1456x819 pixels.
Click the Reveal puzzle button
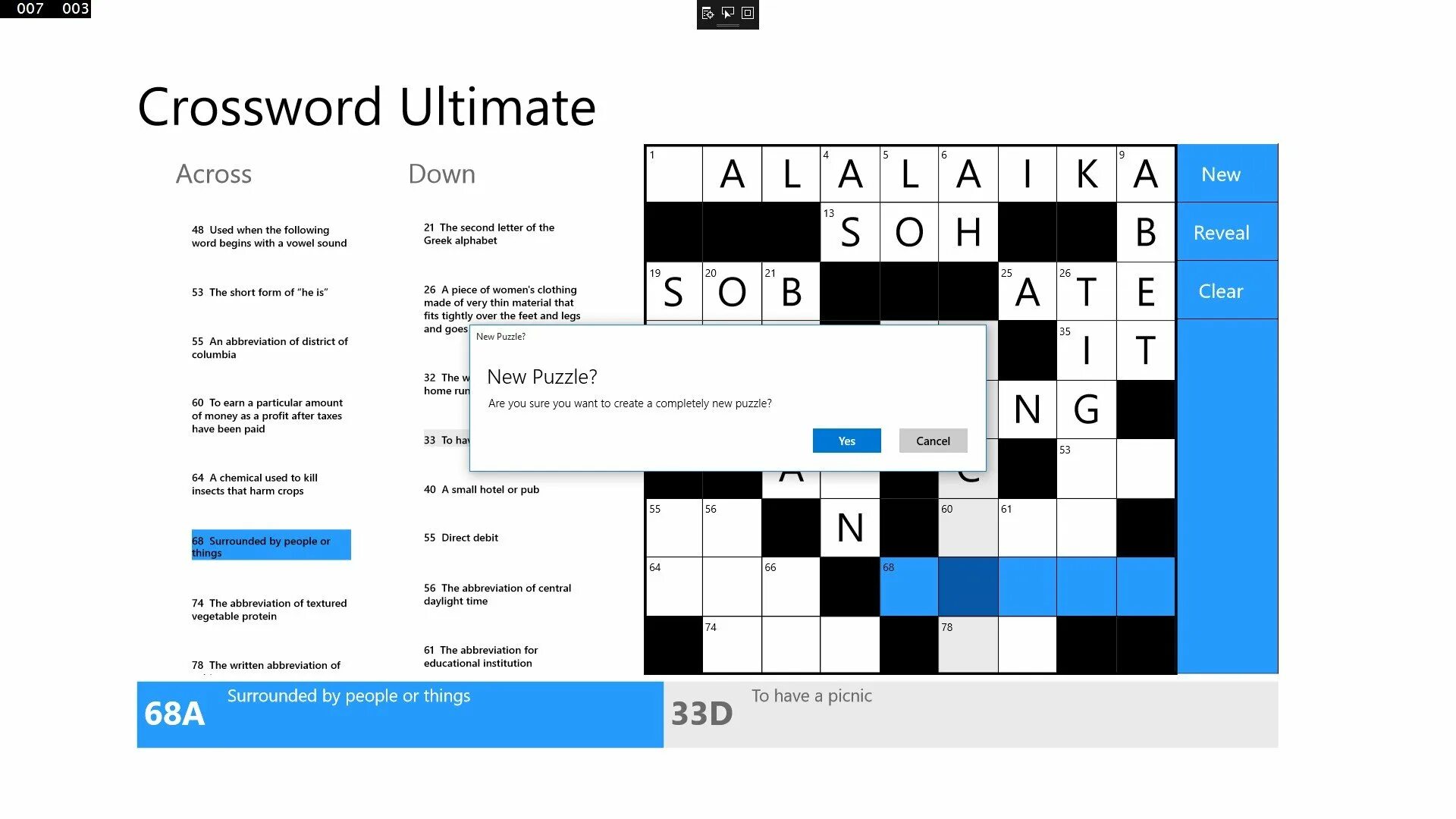pos(1221,232)
